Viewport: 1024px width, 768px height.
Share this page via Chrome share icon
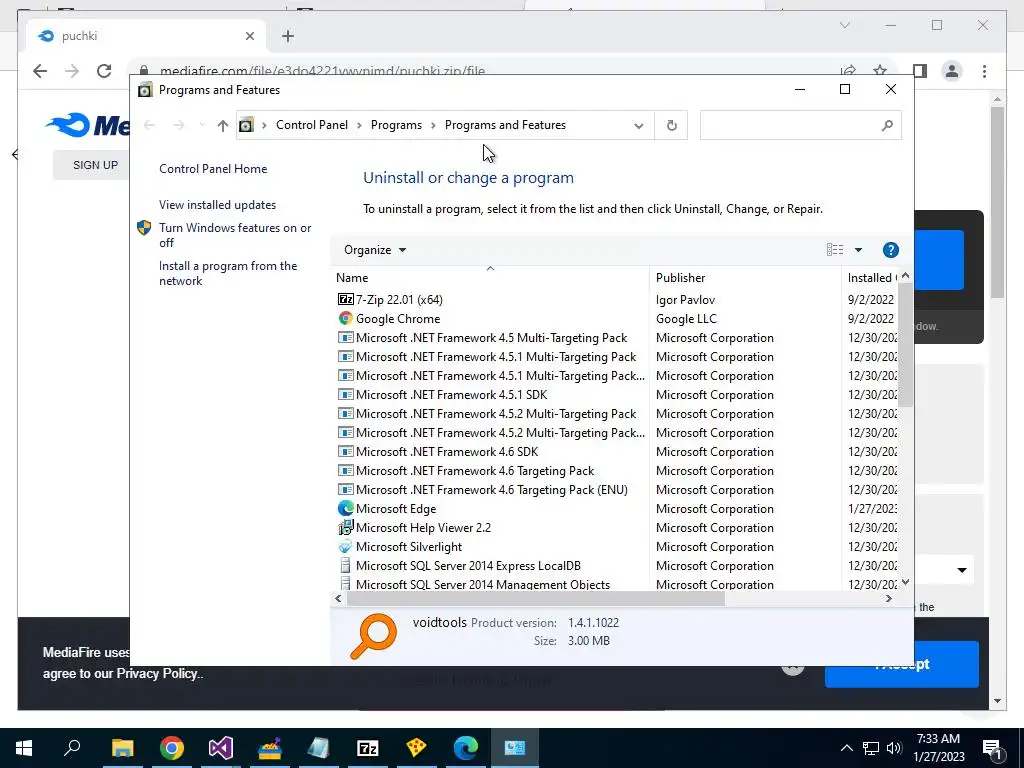click(x=848, y=71)
